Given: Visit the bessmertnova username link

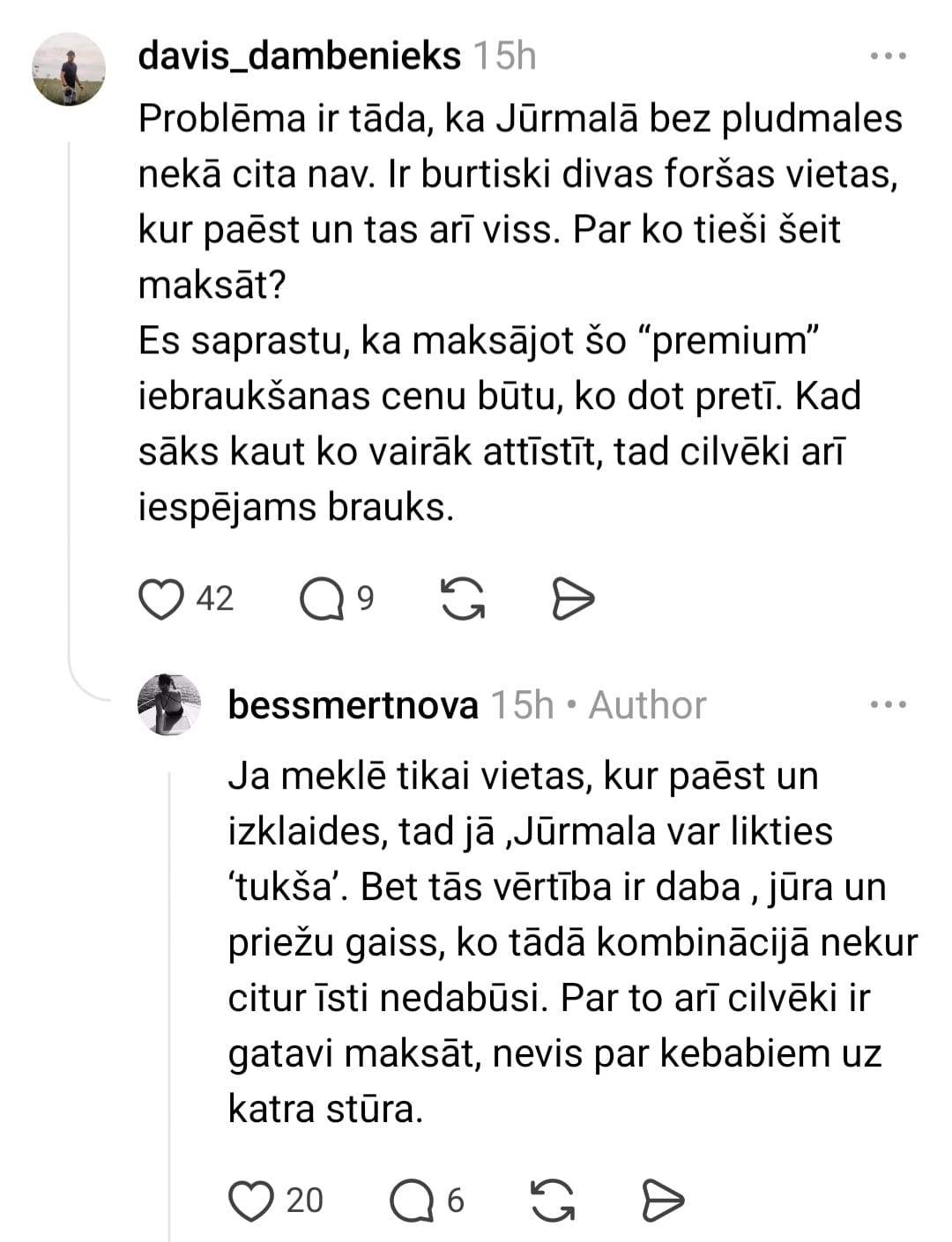Looking at the screenshot, I should [x=353, y=705].
